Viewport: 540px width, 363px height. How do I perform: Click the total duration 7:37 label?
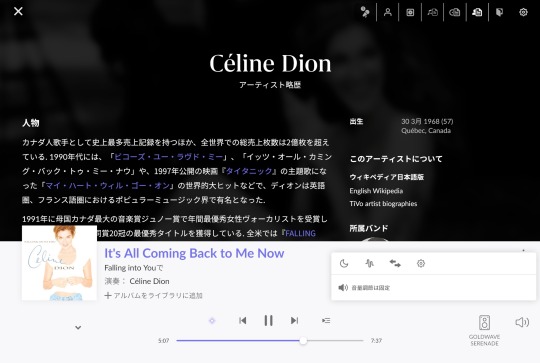[376, 341]
